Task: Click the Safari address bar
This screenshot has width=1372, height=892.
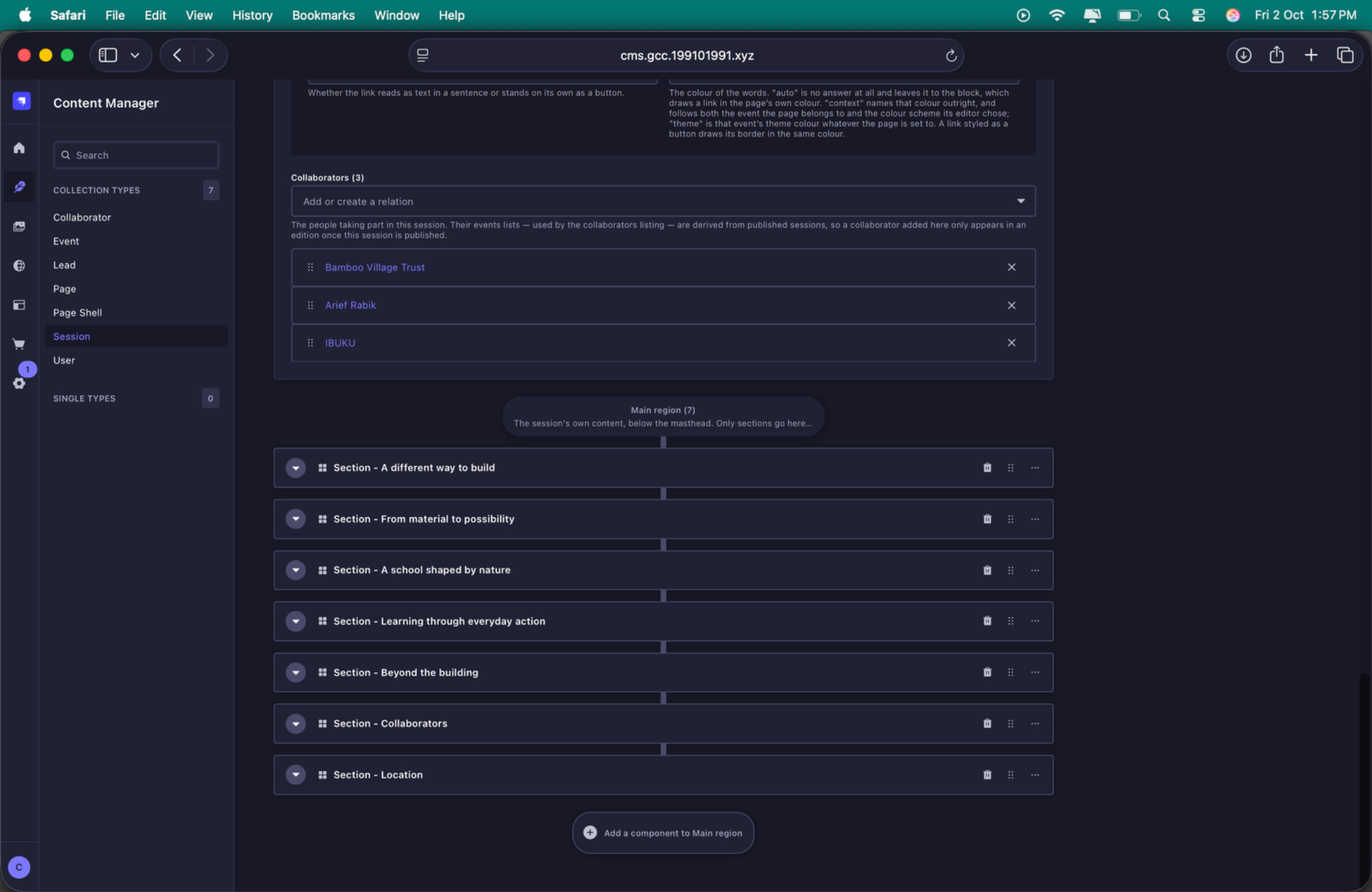Action: pyautogui.click(x=686, y=56)
